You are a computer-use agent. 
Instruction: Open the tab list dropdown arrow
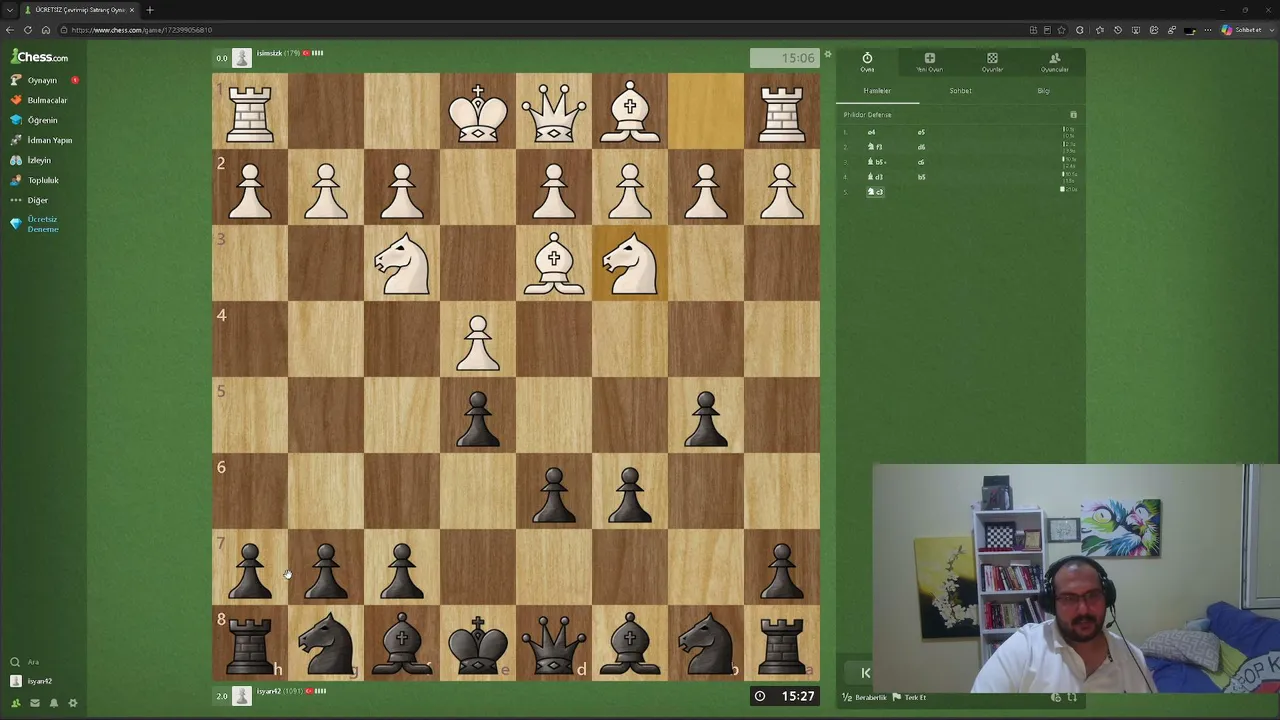pos(9,10)
